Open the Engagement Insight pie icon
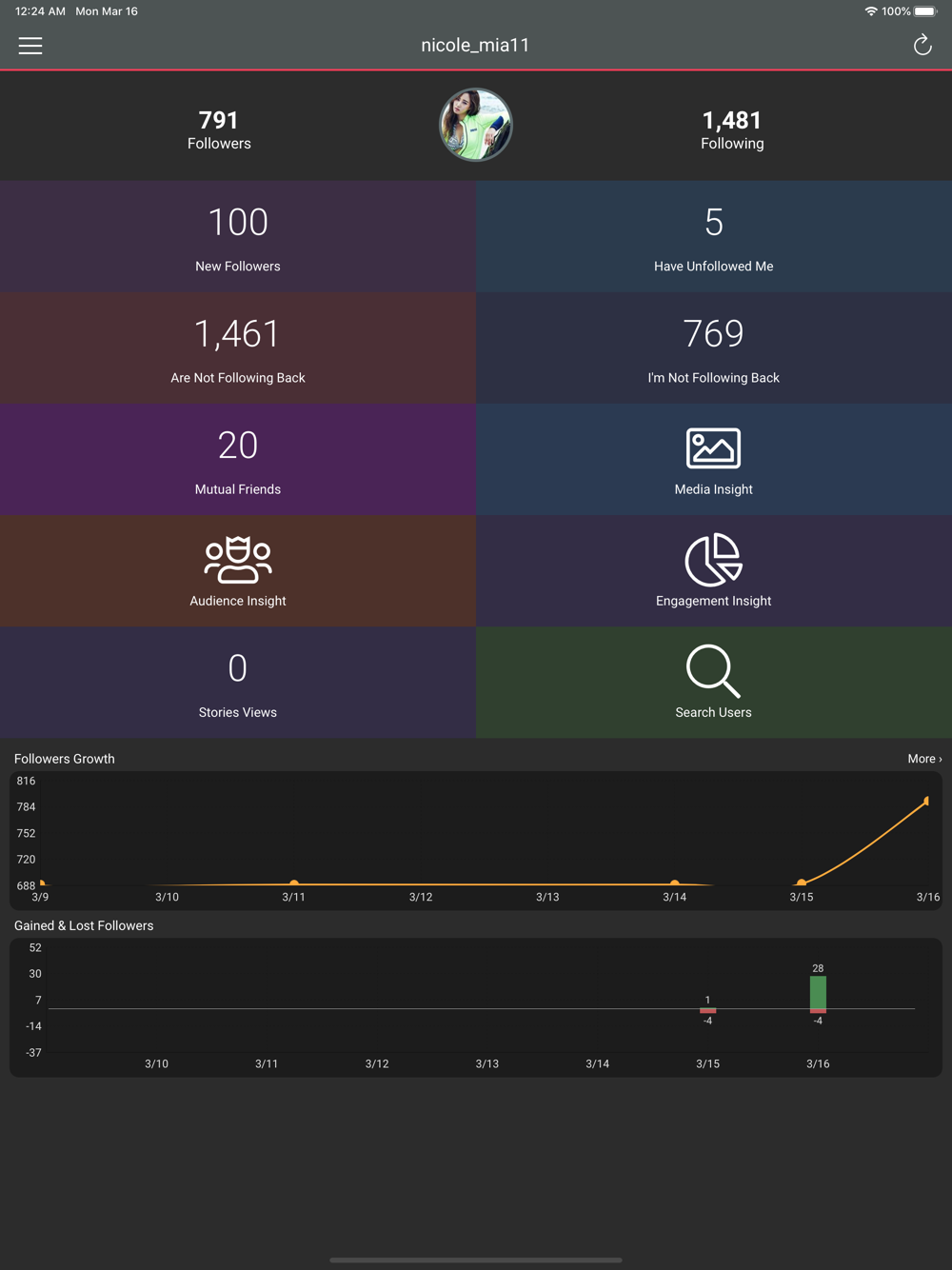Viewport: 952px width, 1270px height. [713, 559]
